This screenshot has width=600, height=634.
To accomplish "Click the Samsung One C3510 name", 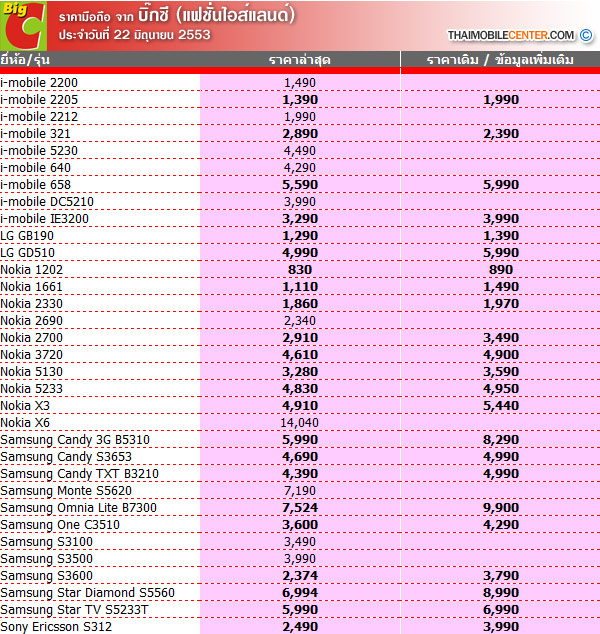I will (60, 525).
